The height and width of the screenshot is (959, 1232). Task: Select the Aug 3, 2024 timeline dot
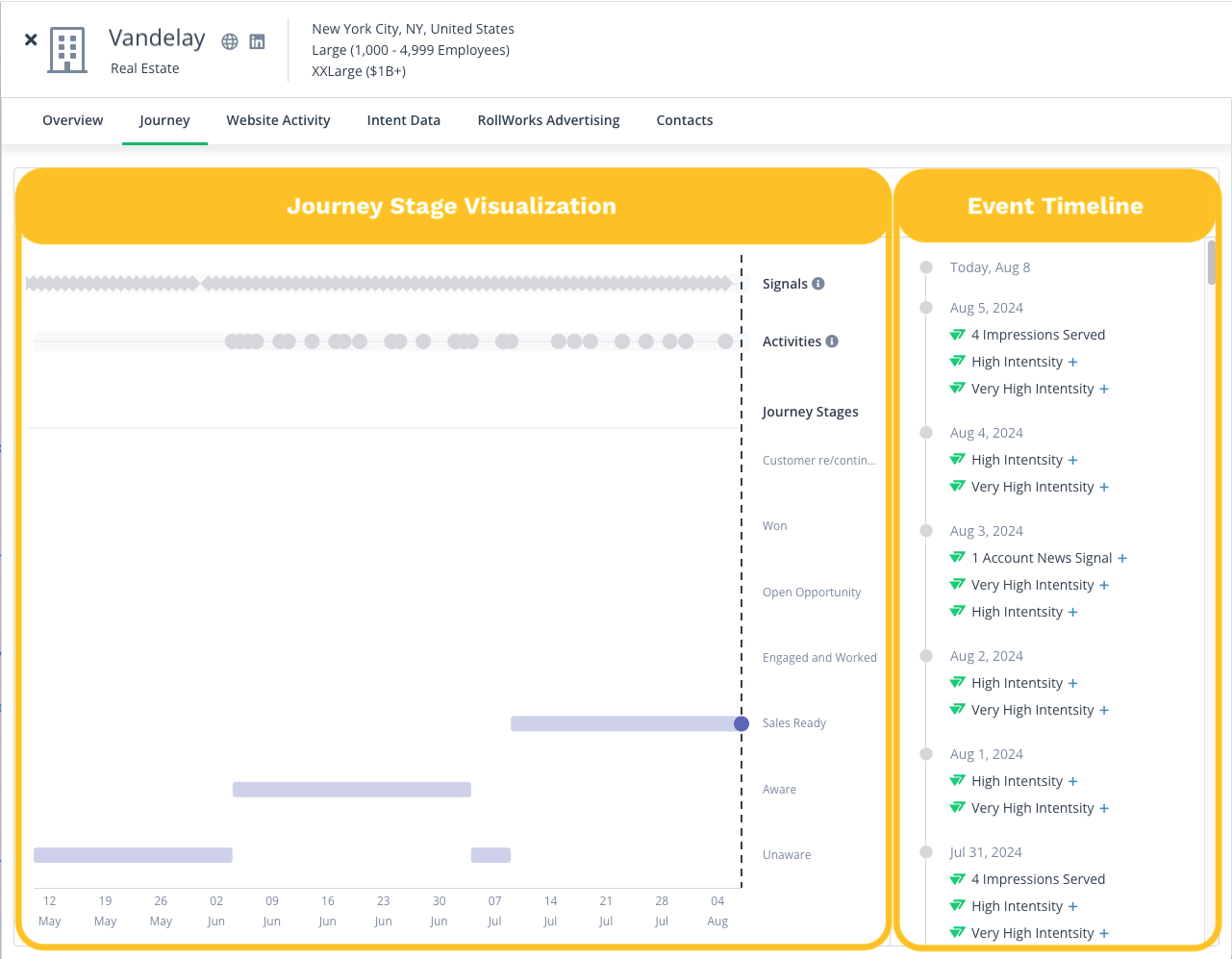pos(926,531)
